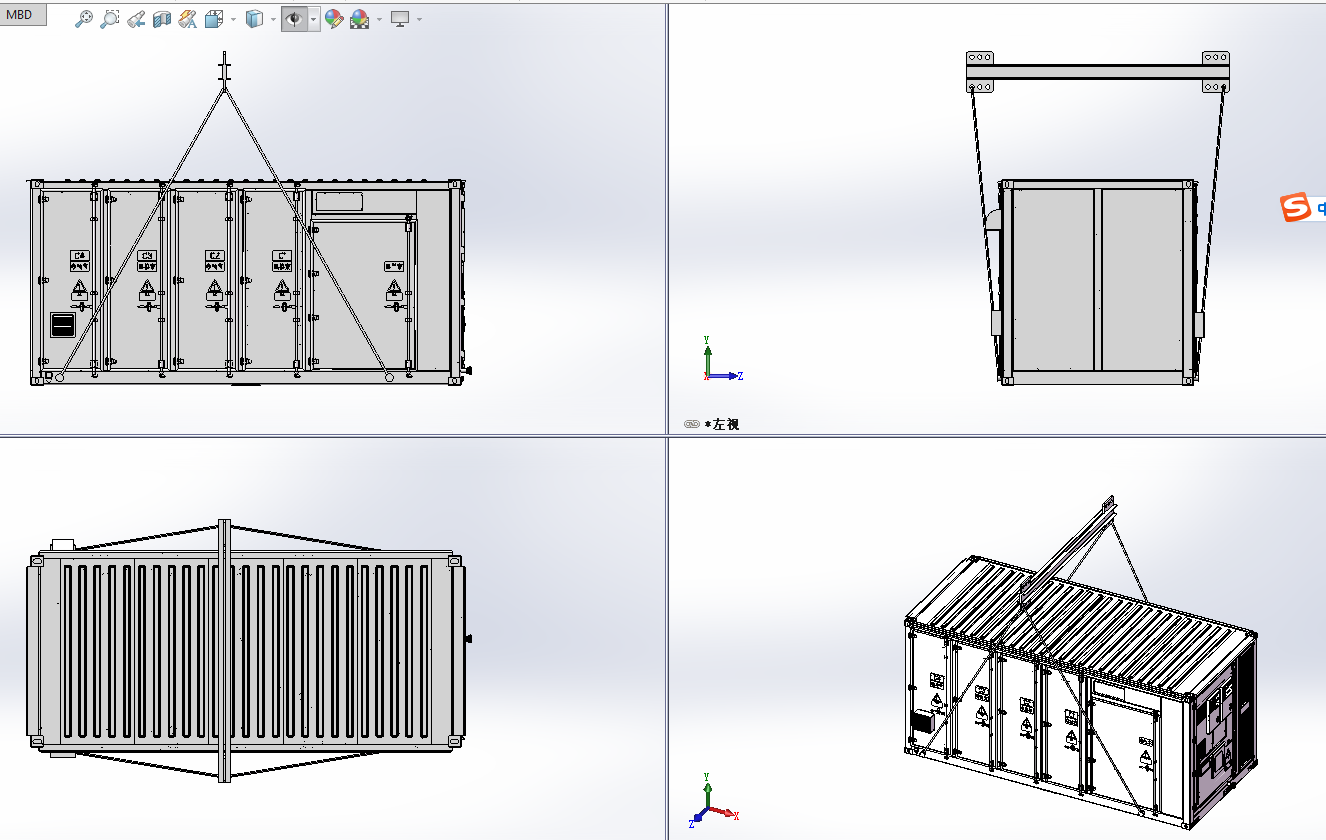Click the View Settings monitor icon
The image size is (1326, 840).
[x=400, y=19]
